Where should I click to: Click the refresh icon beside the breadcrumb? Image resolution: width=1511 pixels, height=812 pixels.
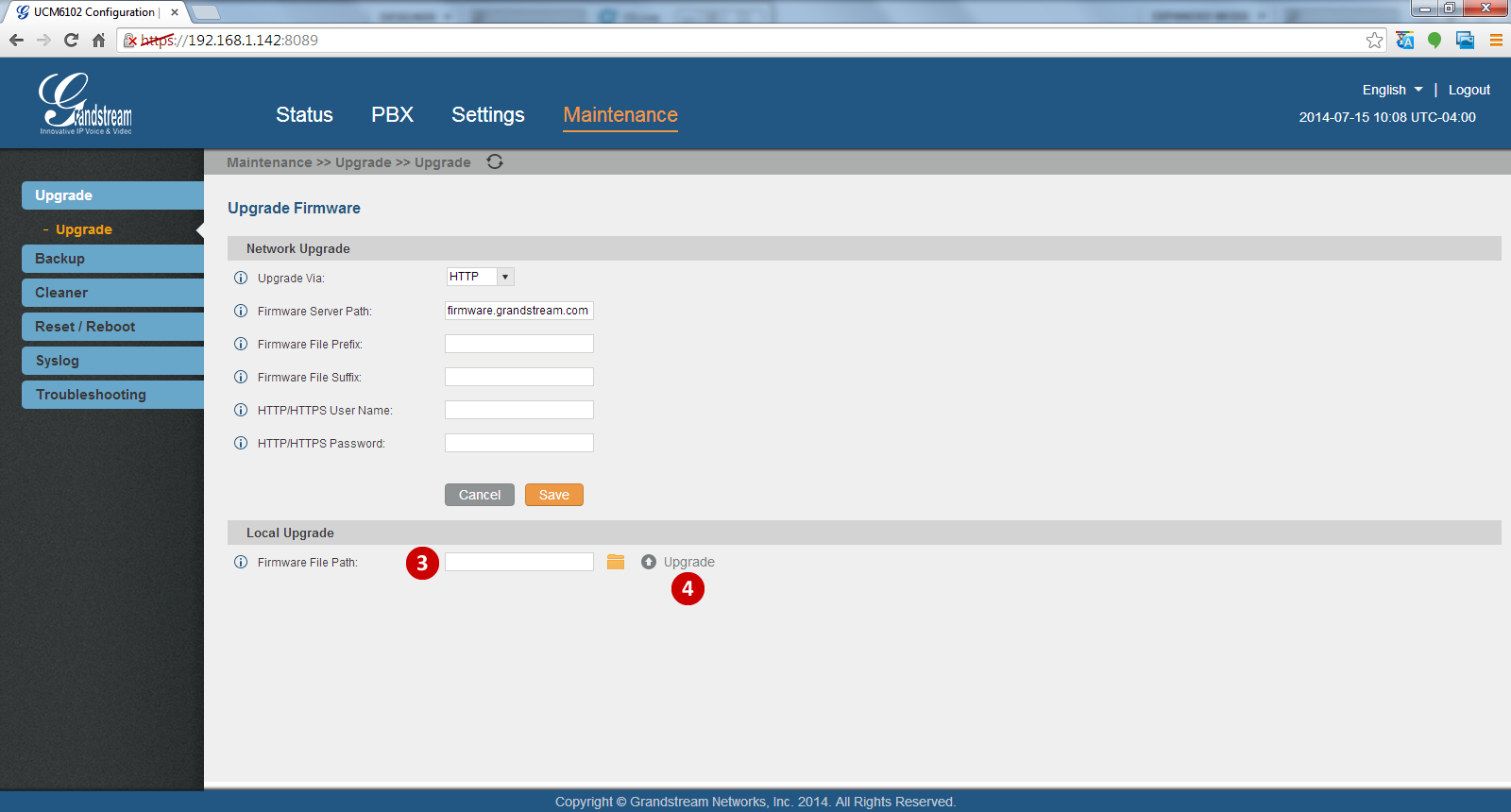pos(495,162)
